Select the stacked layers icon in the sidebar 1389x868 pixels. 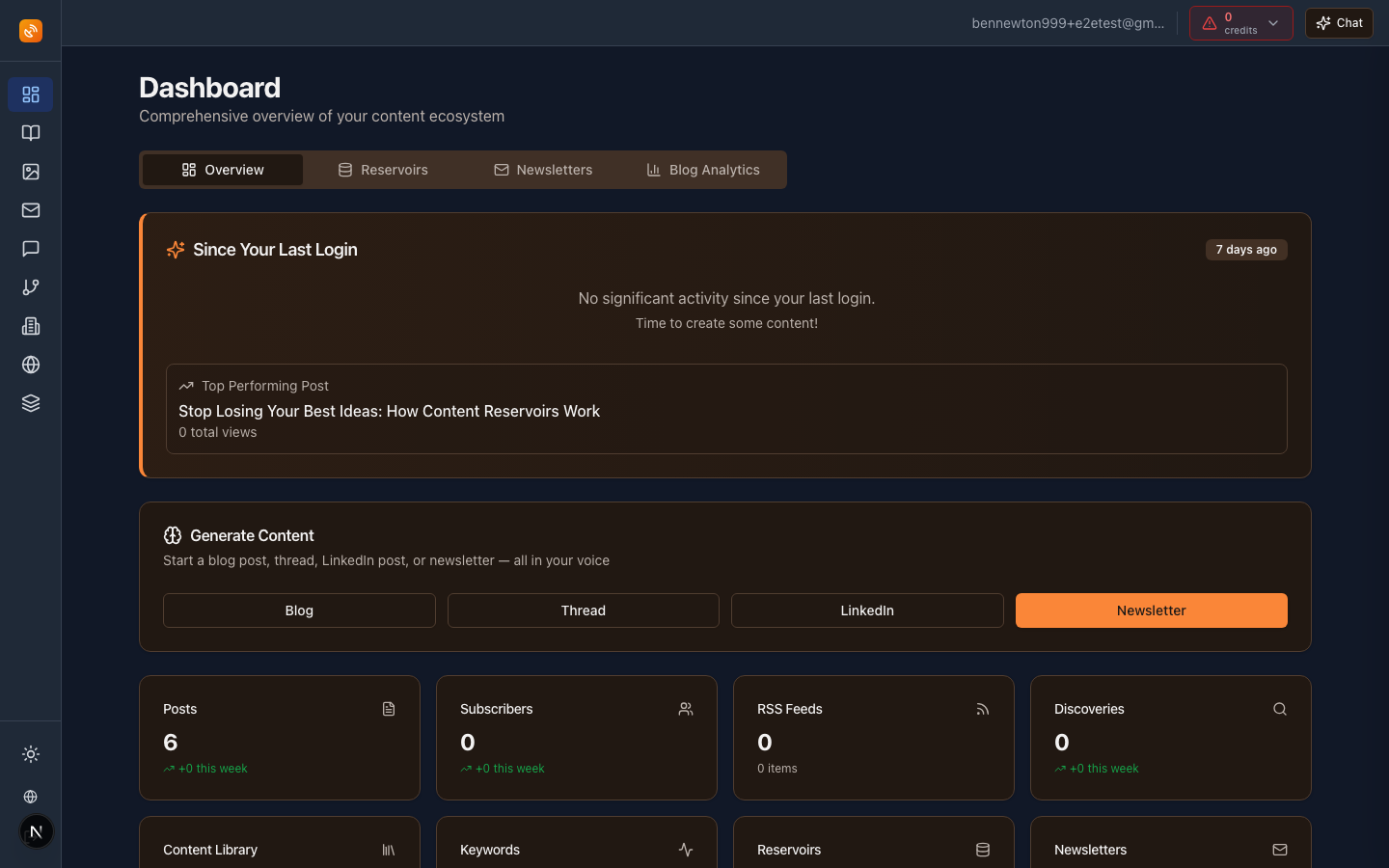[30, 403]
